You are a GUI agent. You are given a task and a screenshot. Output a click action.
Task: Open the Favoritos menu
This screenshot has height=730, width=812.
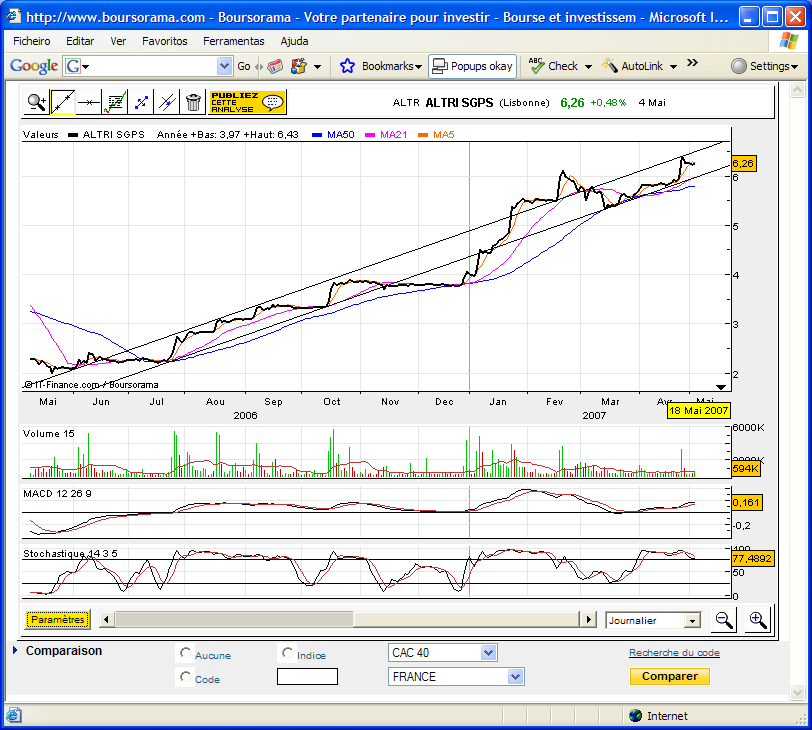click(165, 41)
